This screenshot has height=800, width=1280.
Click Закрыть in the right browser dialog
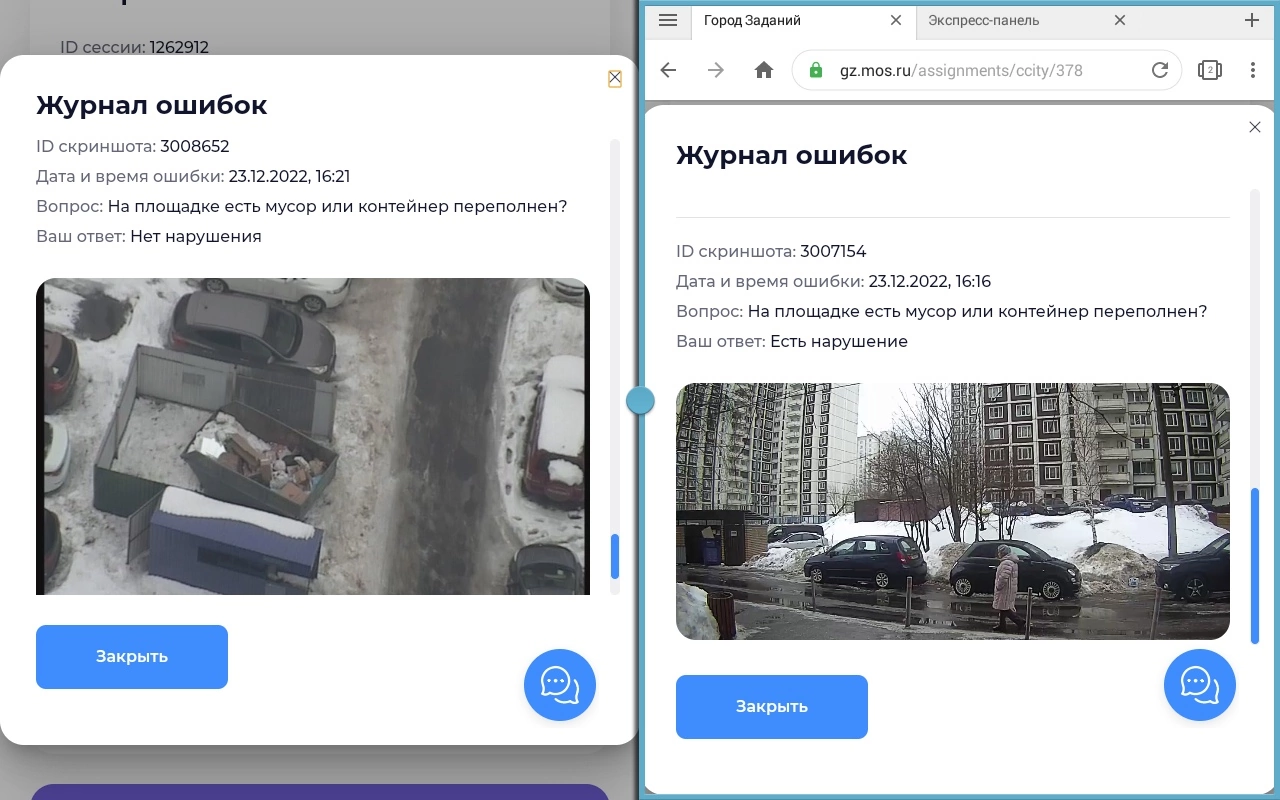pyautogui.click(x=772, y=707)
